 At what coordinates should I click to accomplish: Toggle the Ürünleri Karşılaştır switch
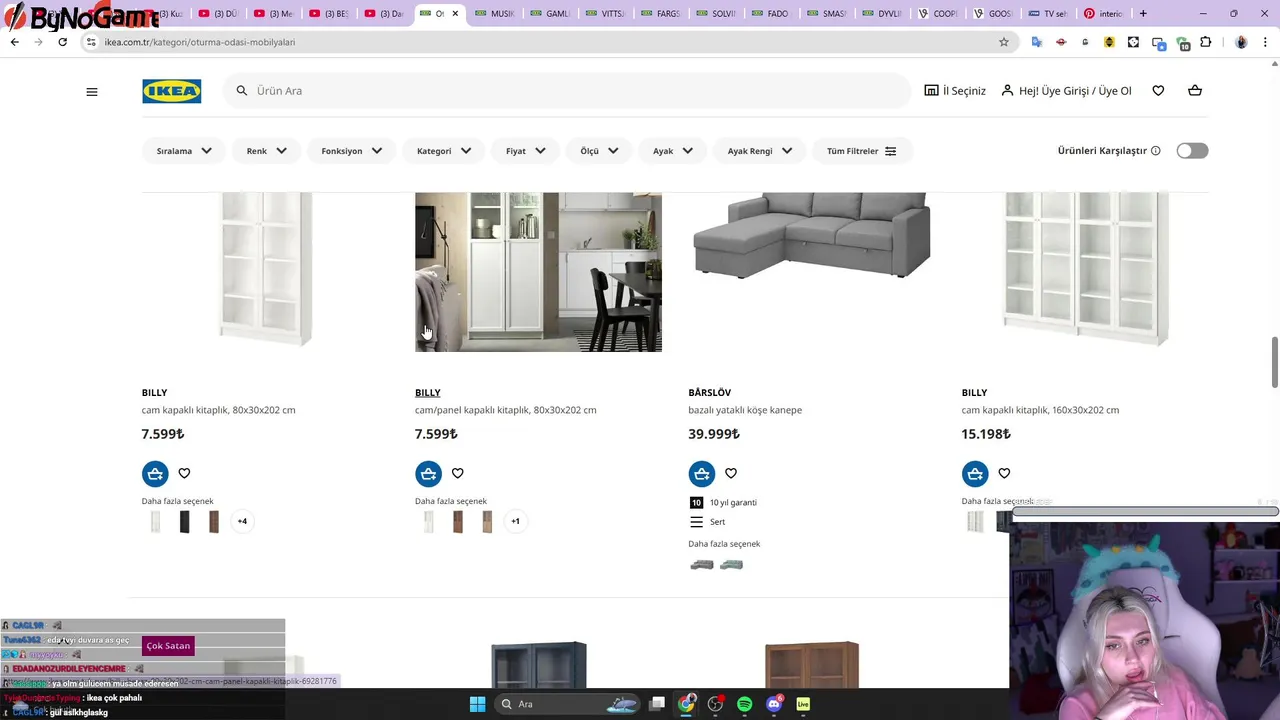coord(1192,151)
